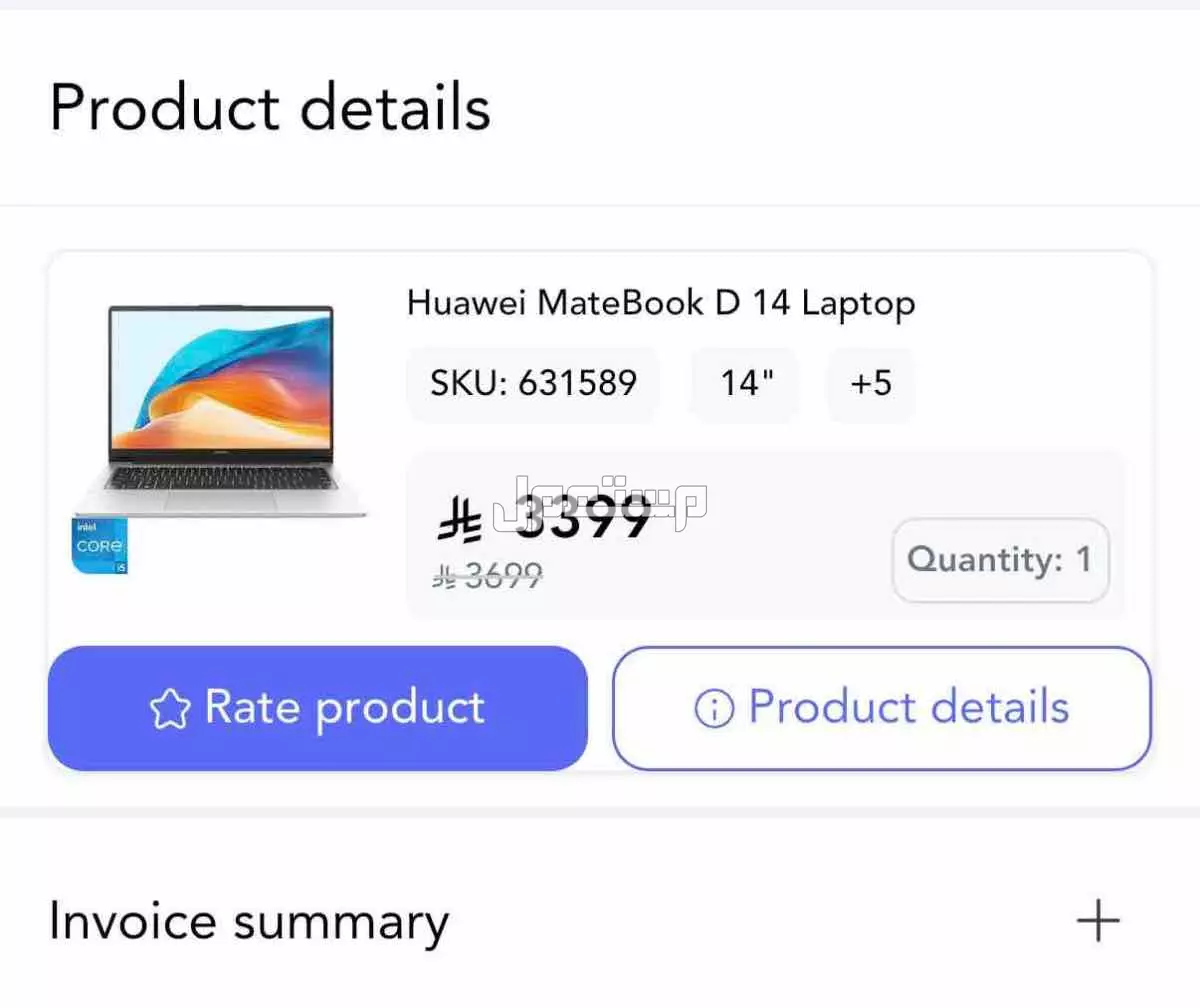Click the star icon on Rate product
The height and width of the screenshot is (1008, 1200).
pyautogui.click(x=169, y=709)
